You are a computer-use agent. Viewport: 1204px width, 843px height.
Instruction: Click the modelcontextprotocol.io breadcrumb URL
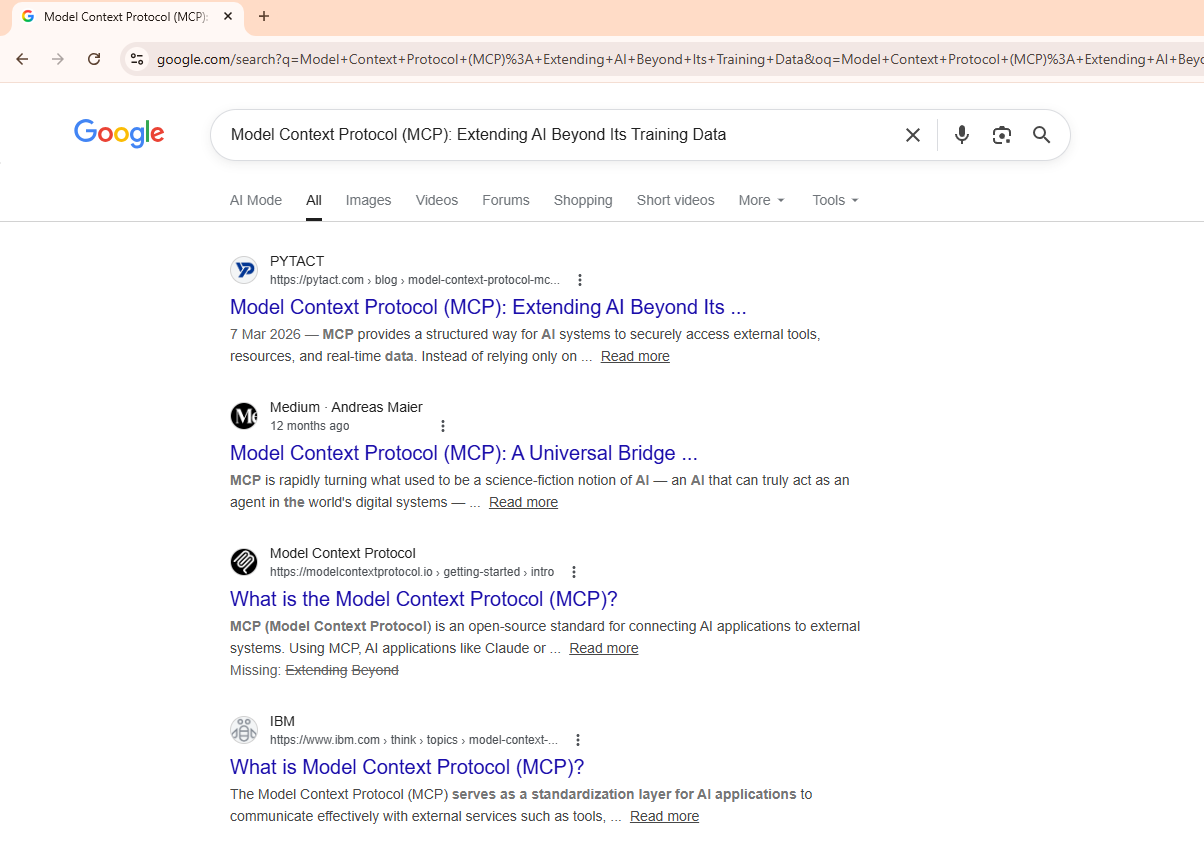pos(412,572)
